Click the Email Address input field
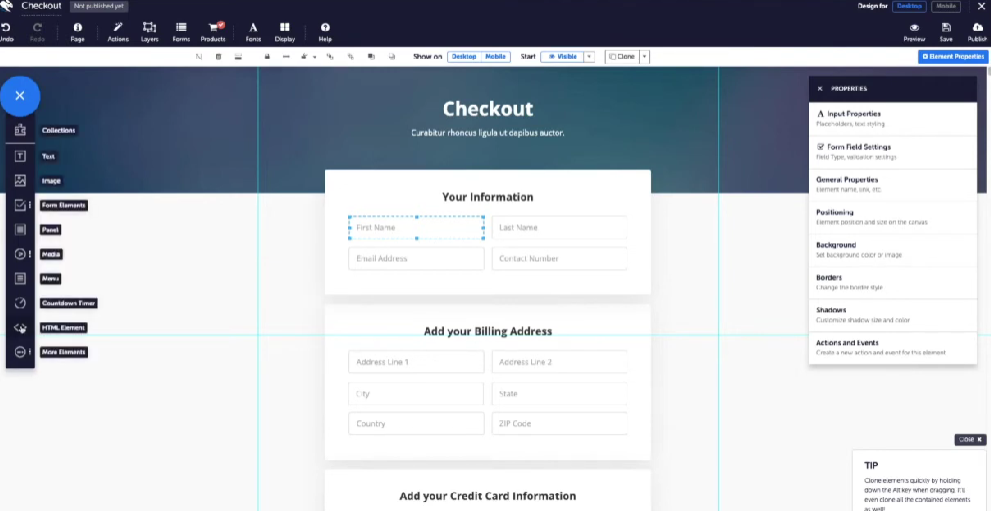Screen dimensions: 991x511 [x=416, y=258]
